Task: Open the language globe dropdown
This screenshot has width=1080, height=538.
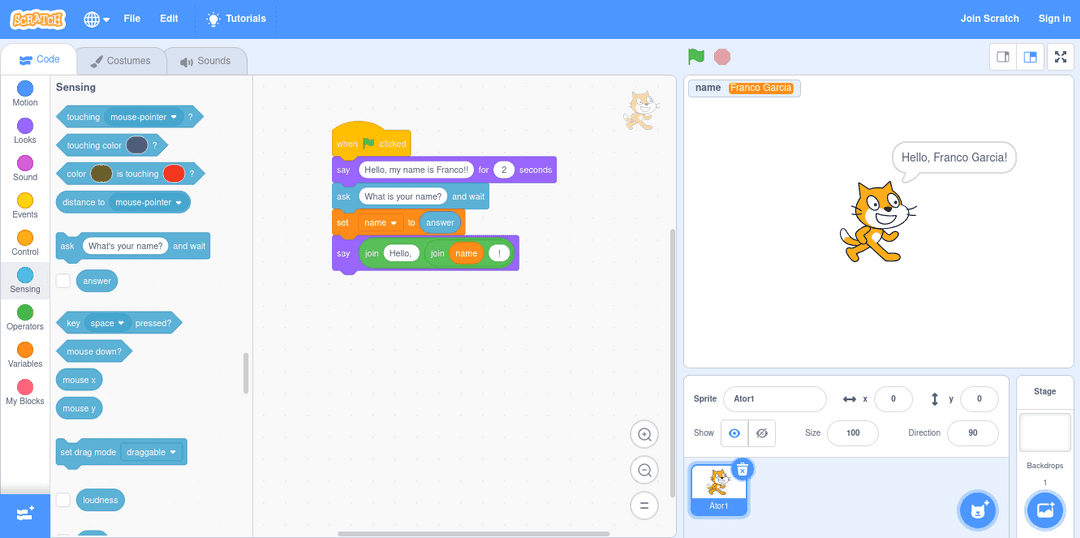Action: click(x=96, y=19)
